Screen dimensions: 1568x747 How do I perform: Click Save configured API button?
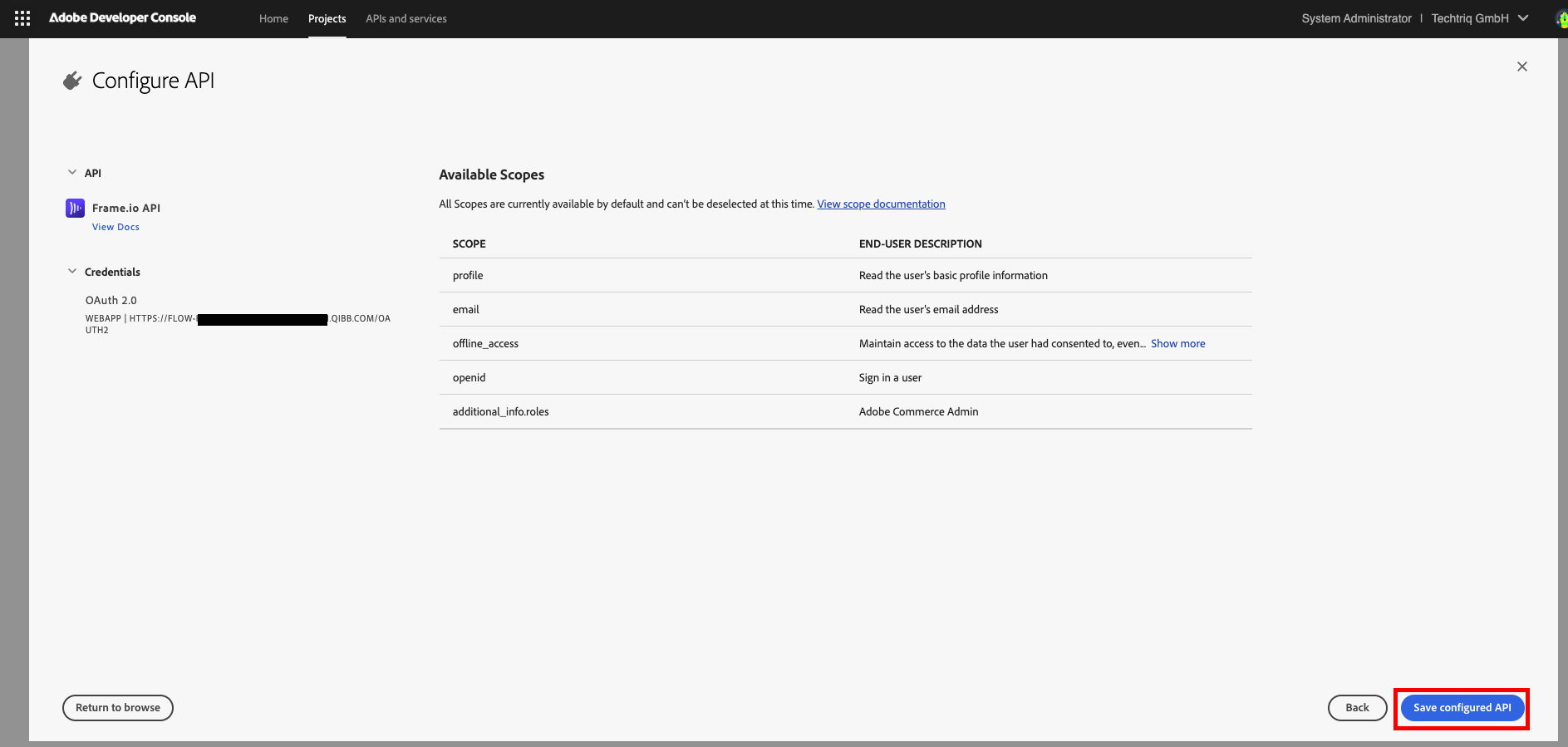tap(1462, 708)
